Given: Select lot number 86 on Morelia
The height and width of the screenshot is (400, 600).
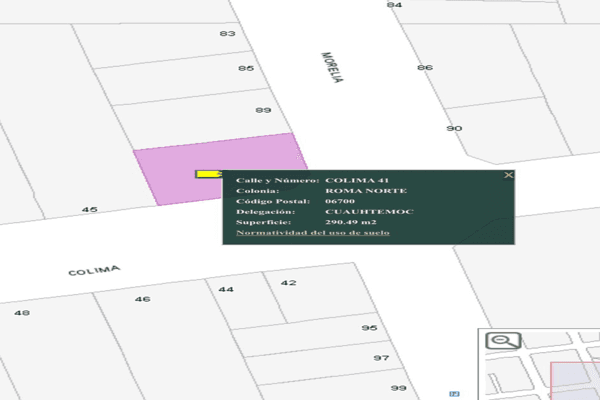Looking at the screenshot, I should pyautogui.click(x=425, y=67).
